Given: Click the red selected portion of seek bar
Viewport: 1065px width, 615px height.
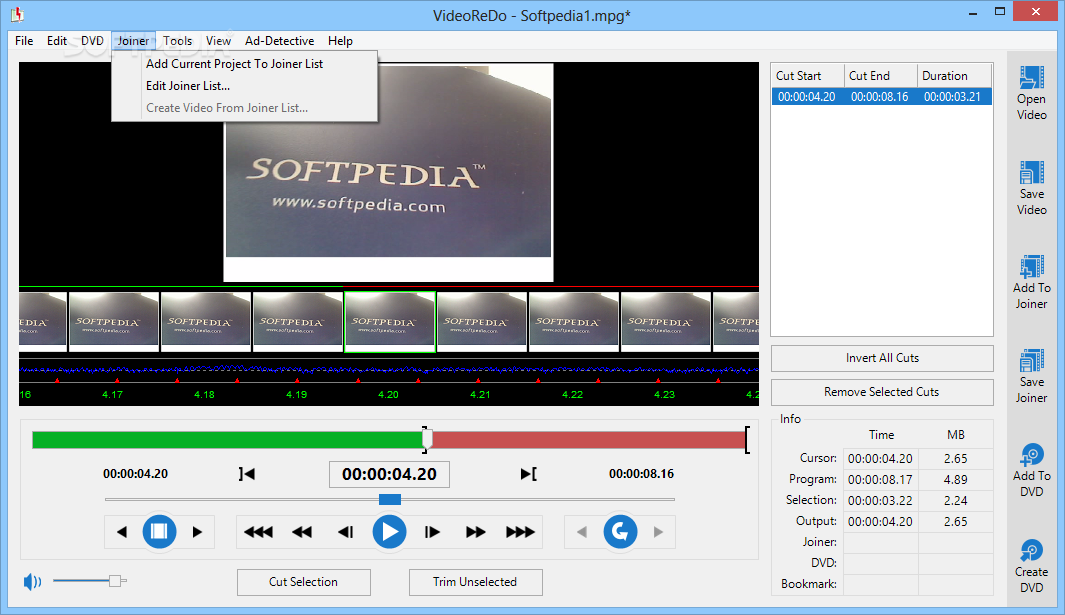Looking at the screenshot, I should click(588, 440).
